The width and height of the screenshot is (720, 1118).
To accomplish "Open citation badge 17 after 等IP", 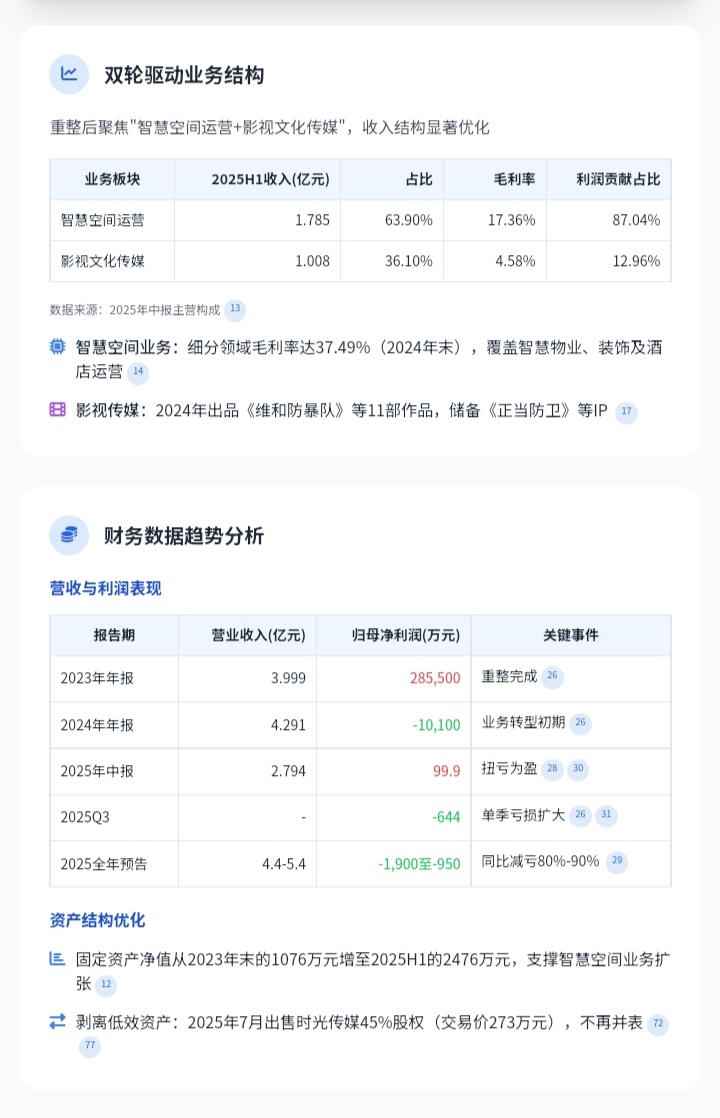I will [627, 411].
